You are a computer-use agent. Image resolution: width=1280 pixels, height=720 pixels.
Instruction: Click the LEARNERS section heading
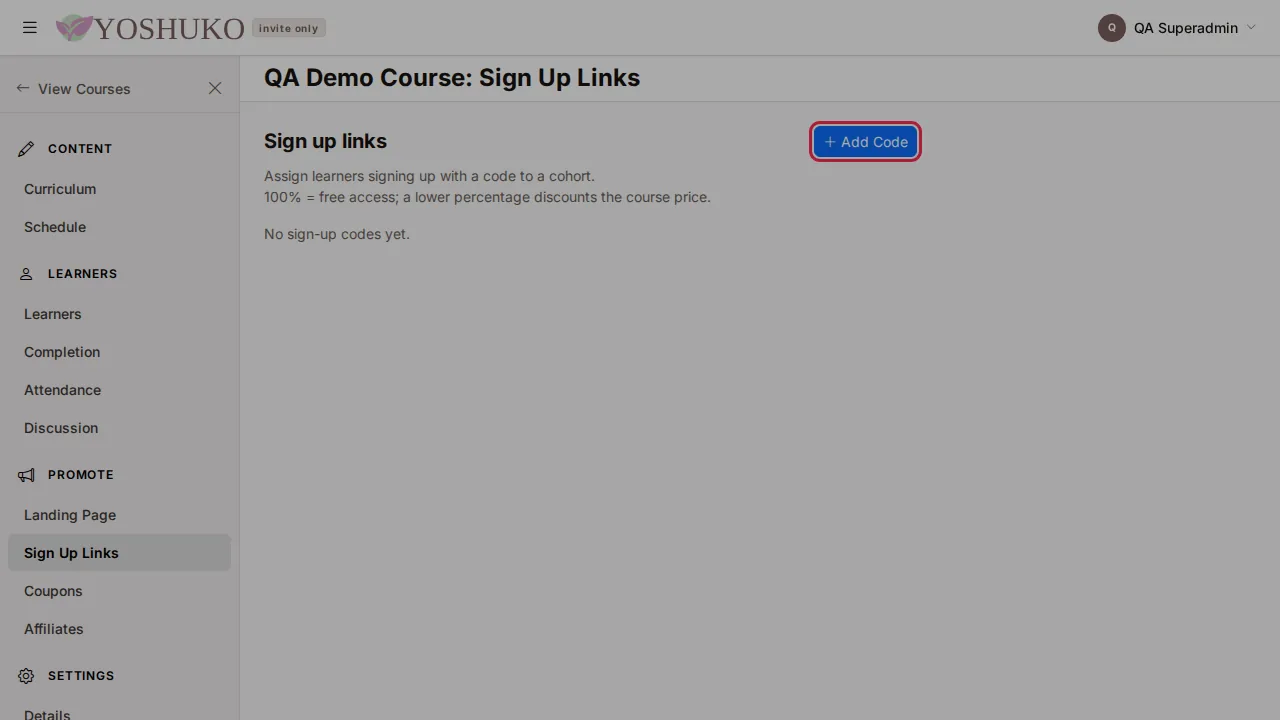(x=82, y=274)
